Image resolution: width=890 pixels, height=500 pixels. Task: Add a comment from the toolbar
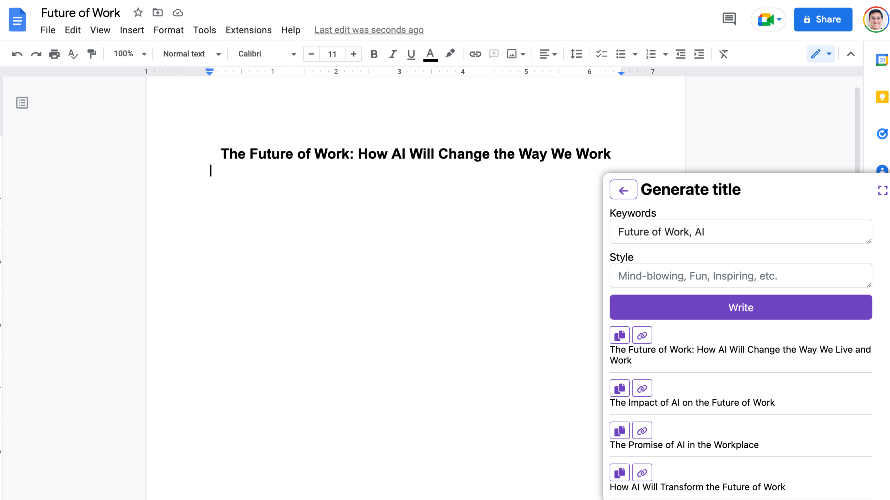pyautogui.click(x=494, y=54)
